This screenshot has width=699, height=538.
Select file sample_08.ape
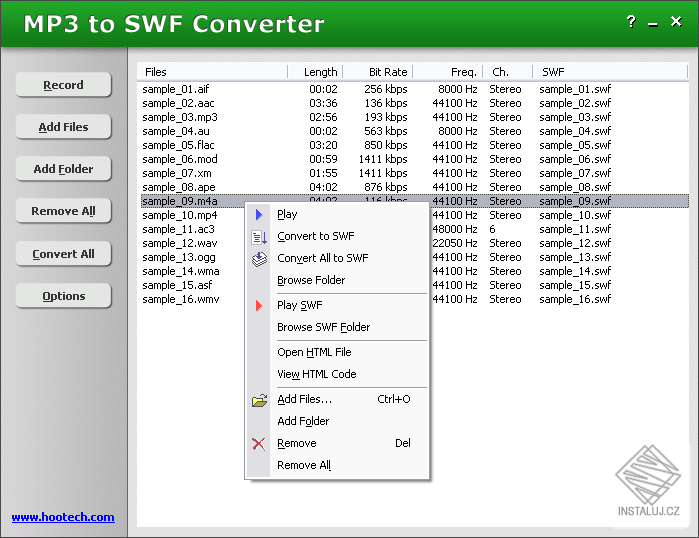coord(179,187)
